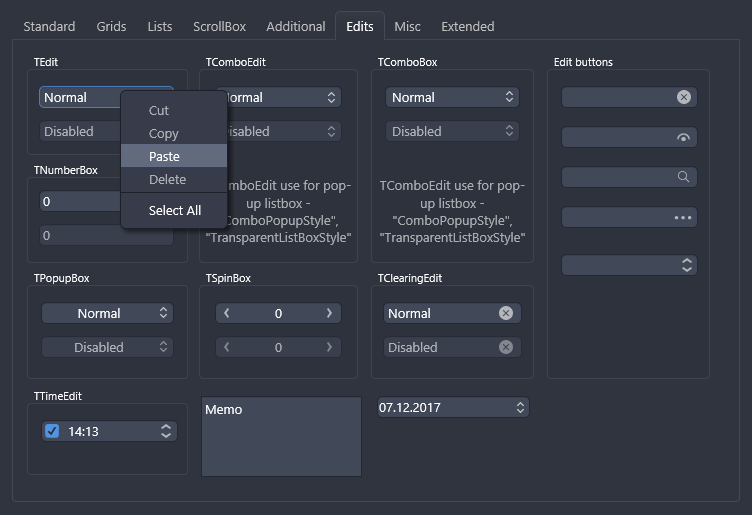The height and width of the screenshot is (515, 752).
Task: Uncheck the TTimeEdit checkbox
Action: (x=52, y=431)
